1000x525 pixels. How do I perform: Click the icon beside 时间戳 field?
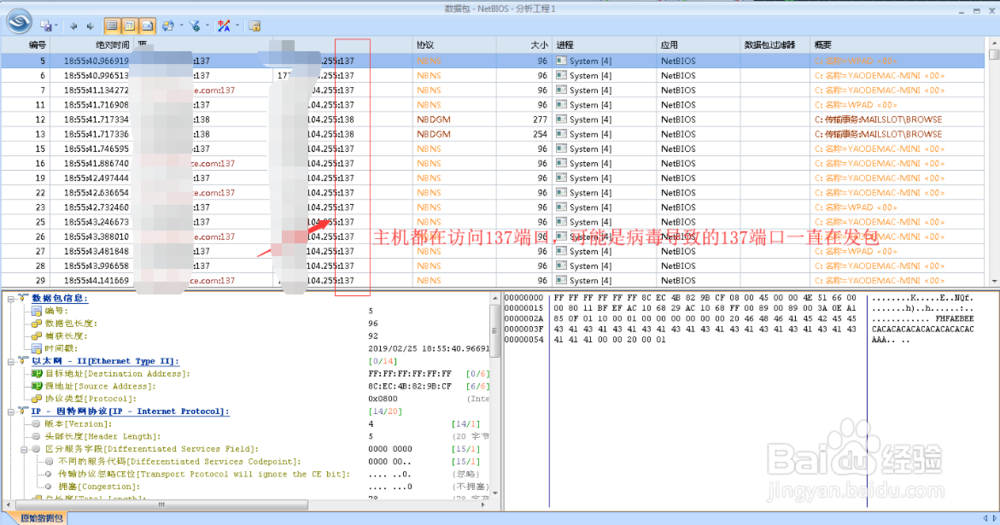pyautogui.click(x=36, y=348)
